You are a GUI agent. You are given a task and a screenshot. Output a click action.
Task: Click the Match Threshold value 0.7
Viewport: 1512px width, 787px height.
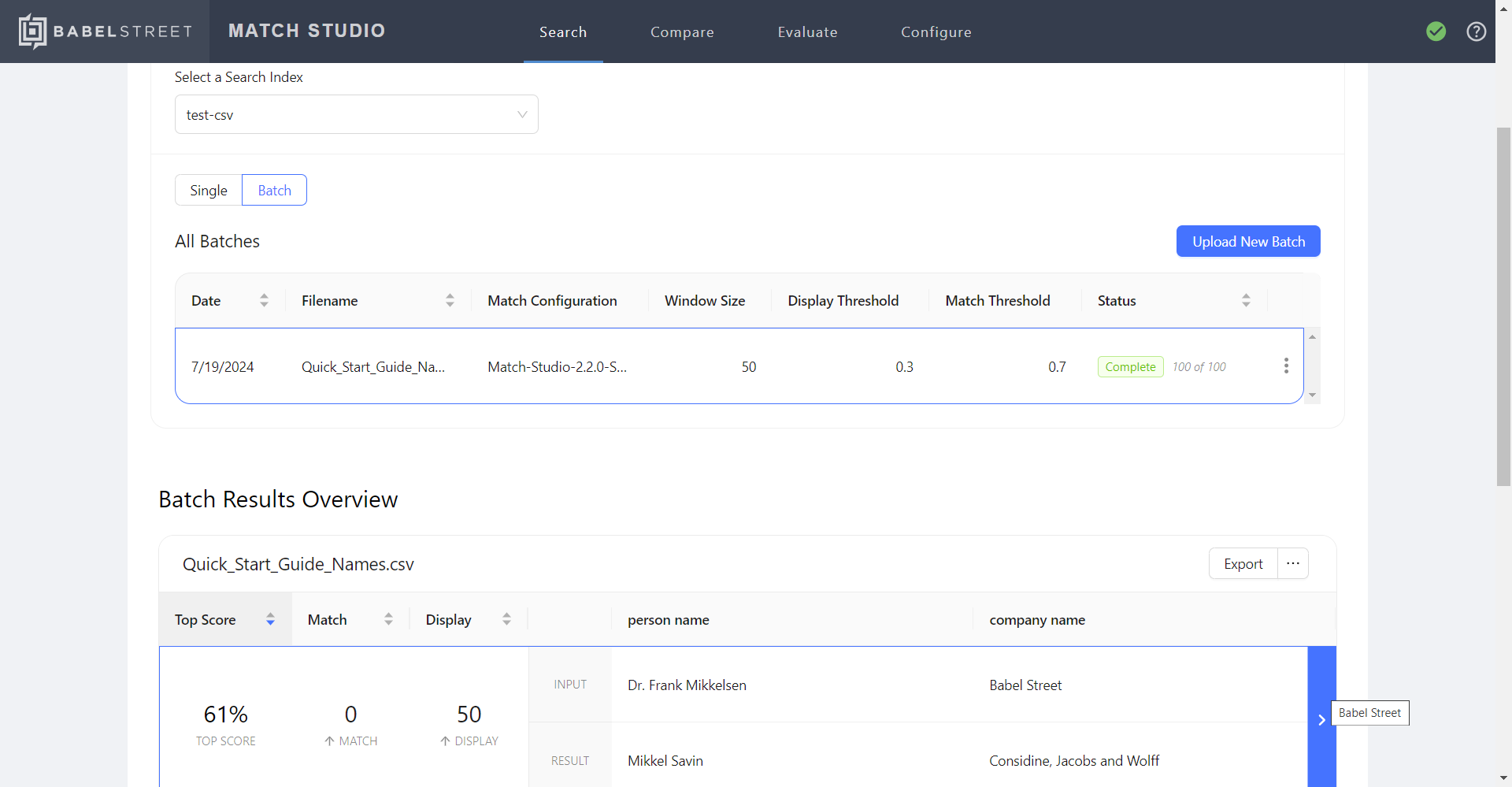click(x=1057, y=366)
